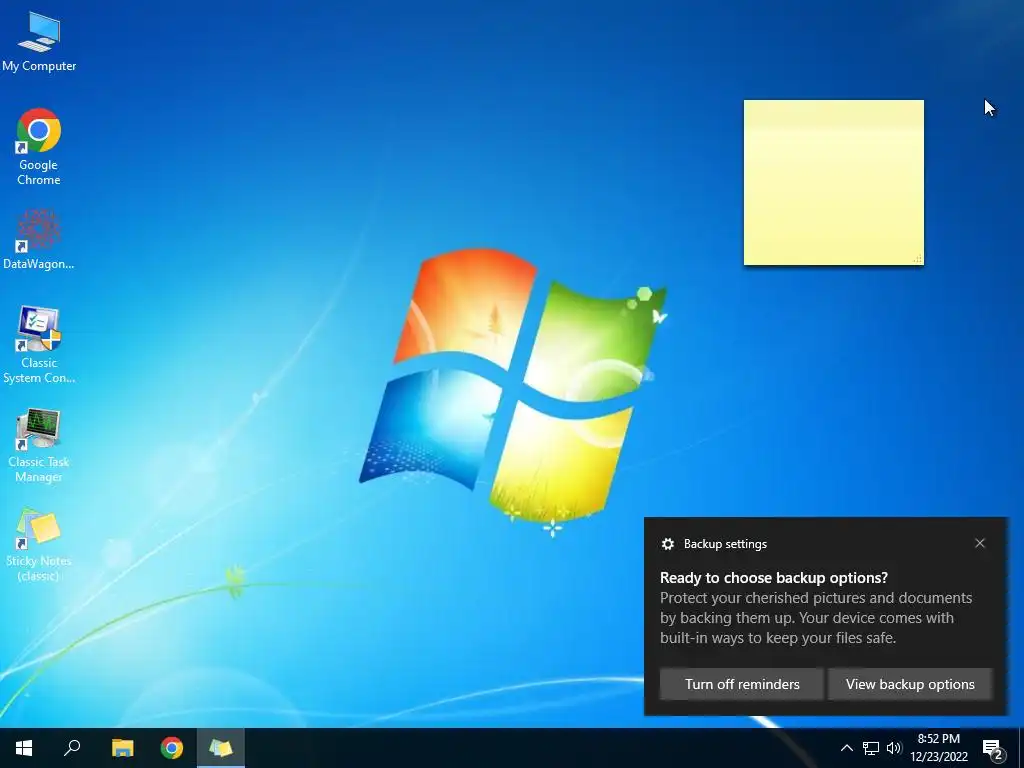Click View backup options button
This screenshot has width=1024, height=768.
point(910,684)
